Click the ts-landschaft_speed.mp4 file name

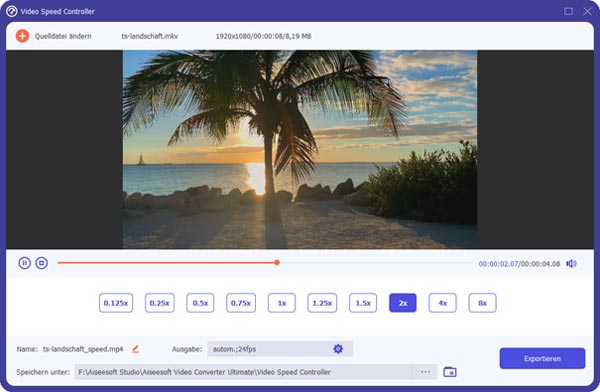pyautogui.click(x=83, y=349)
